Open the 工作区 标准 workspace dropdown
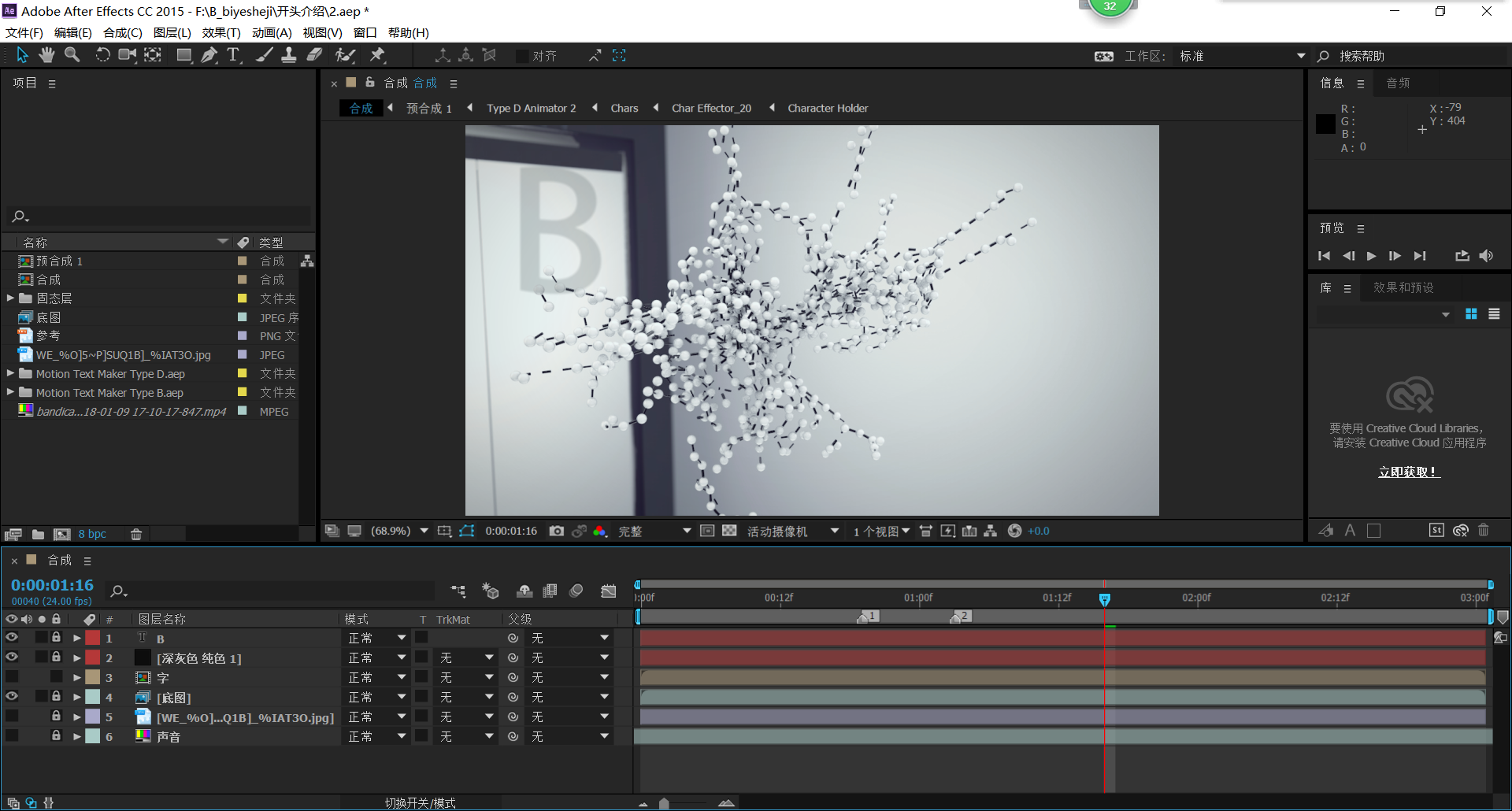The width and height of the screenshot is (1512, 811). (1242, 56)
